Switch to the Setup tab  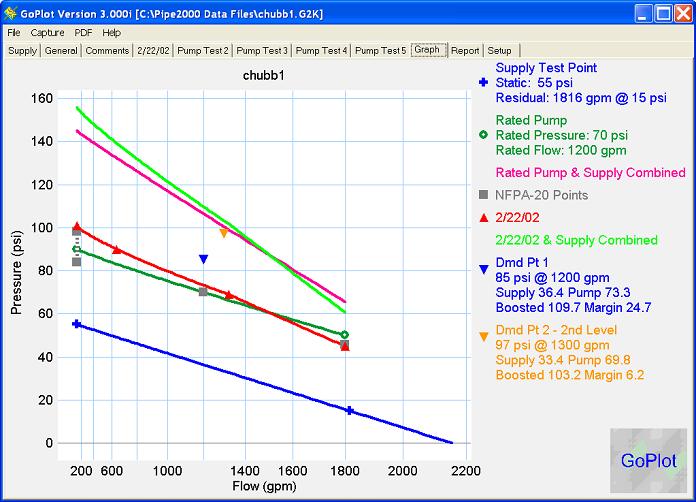click(x=499, y=51)
